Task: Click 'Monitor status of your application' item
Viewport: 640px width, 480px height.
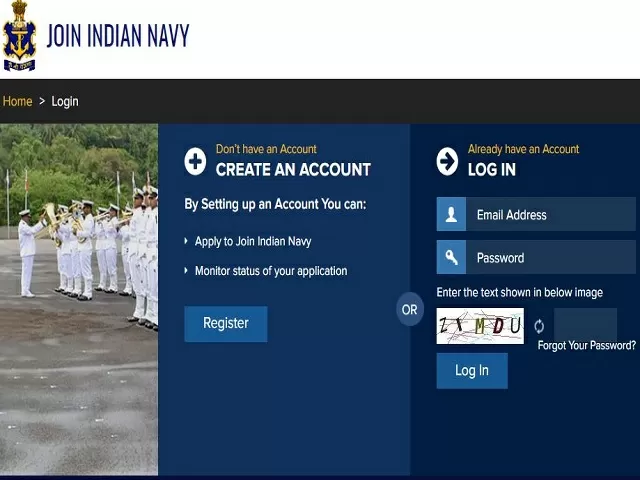Action: [x=271, y=271]
